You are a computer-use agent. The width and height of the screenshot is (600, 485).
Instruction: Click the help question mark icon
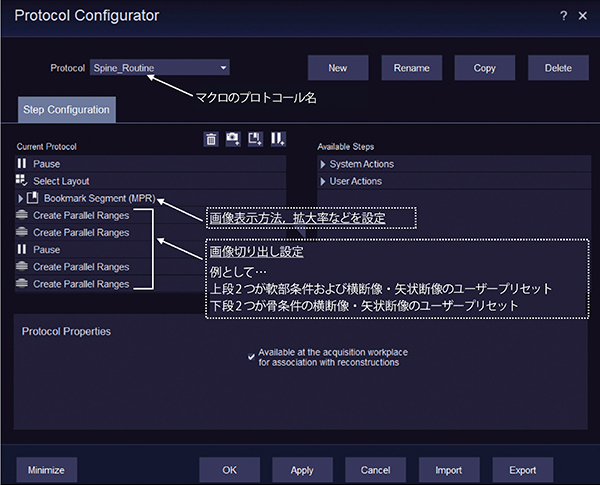[x=563, y=16]
